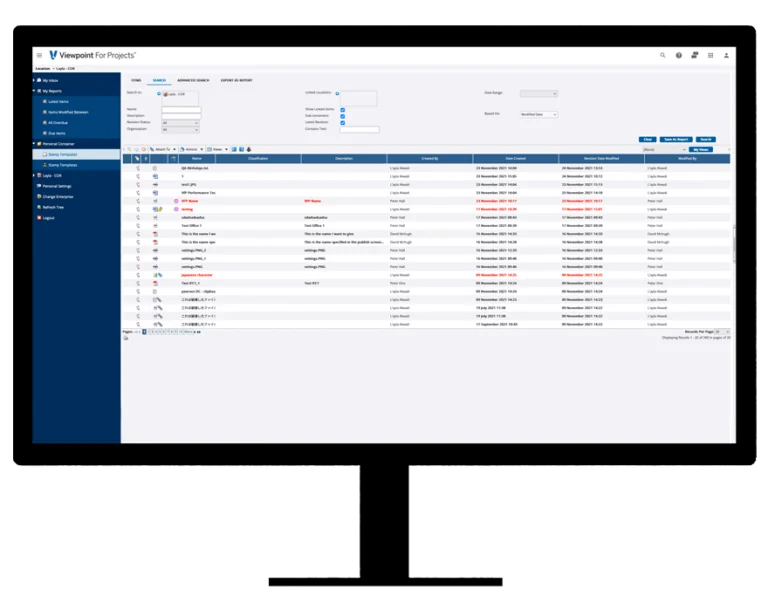The width and height of the screenshot is (768, 603).
Task: Sort by the Name column header
Action: coord(197,158)
